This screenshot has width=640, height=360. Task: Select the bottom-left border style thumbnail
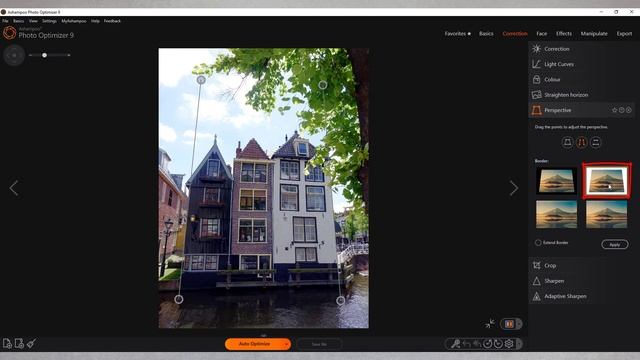point(557,214)
